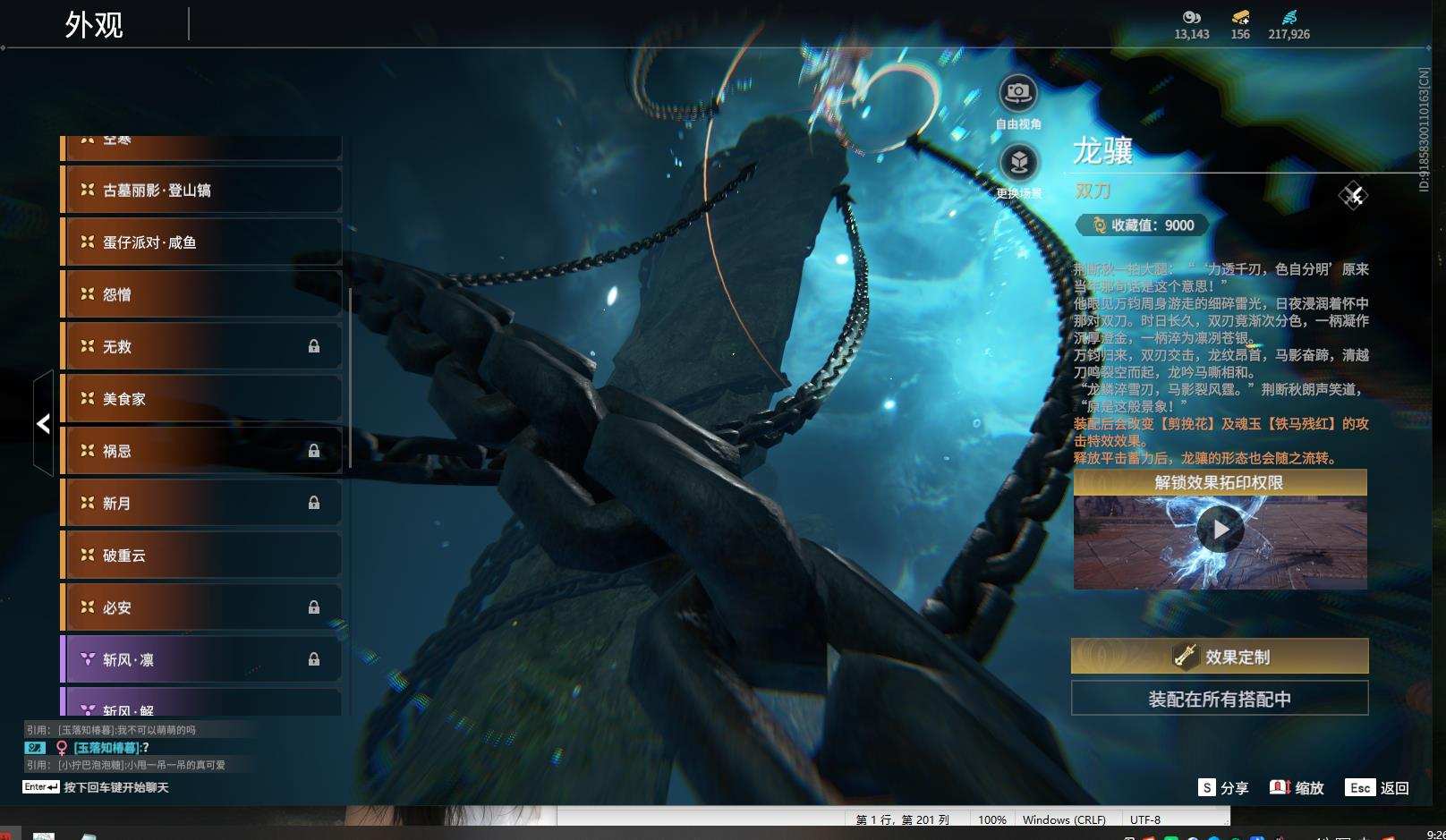
Task: Click 第 1 行, 第 201 列 in editor status bar
Action: pos(902,819)
